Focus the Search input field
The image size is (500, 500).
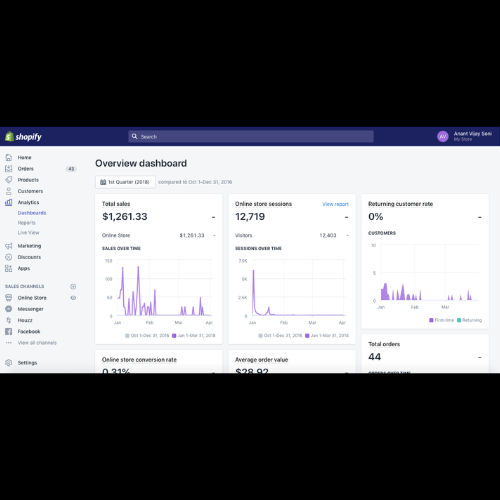click(x=251, y=136)
